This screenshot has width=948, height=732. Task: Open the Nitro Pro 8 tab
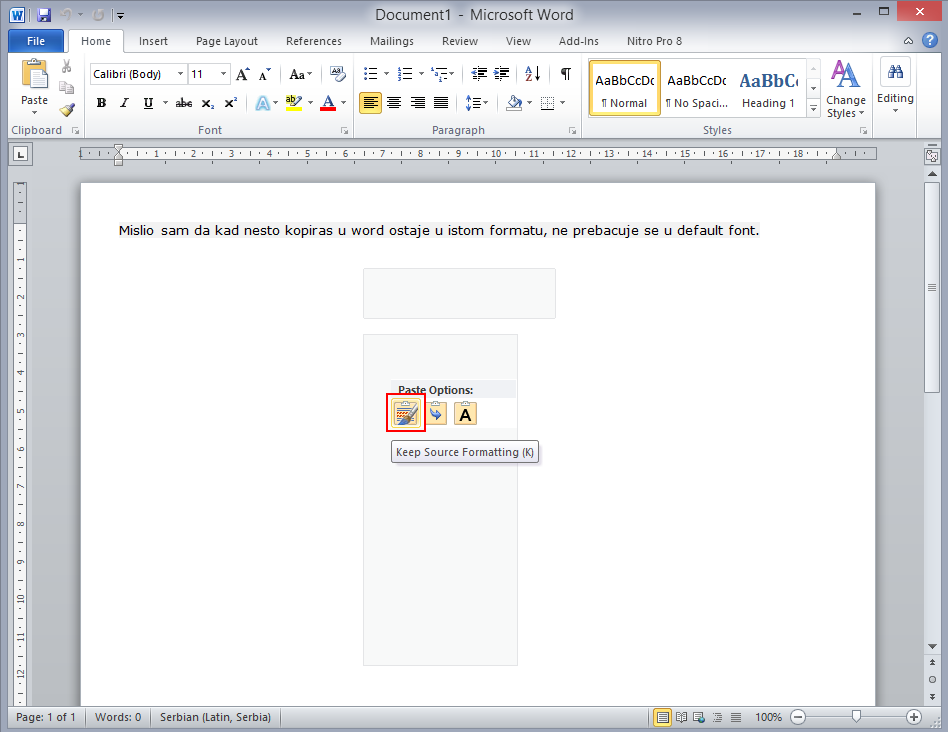654,41
